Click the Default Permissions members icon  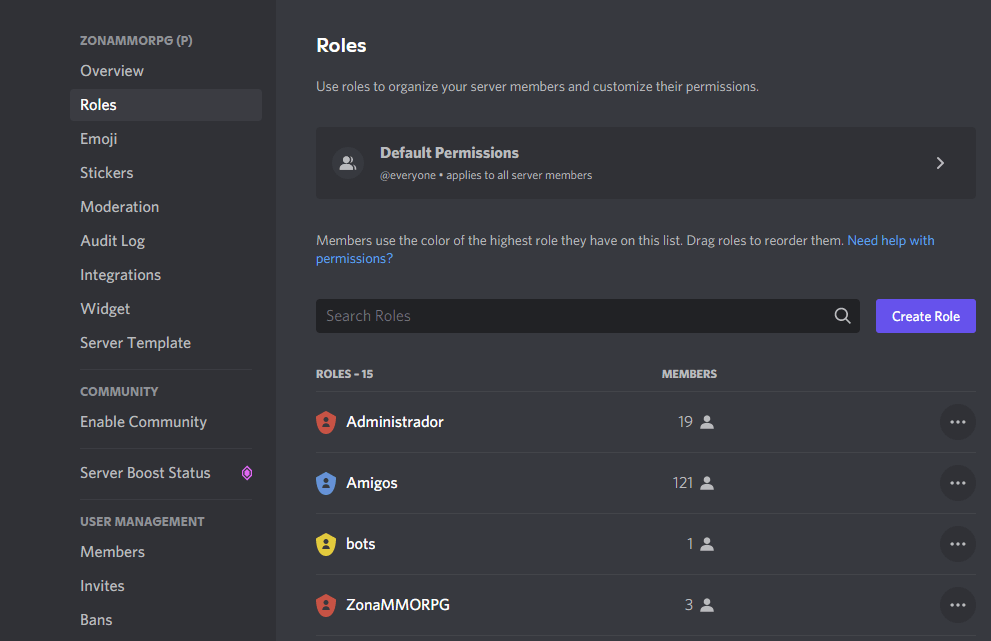pos(348,163)
